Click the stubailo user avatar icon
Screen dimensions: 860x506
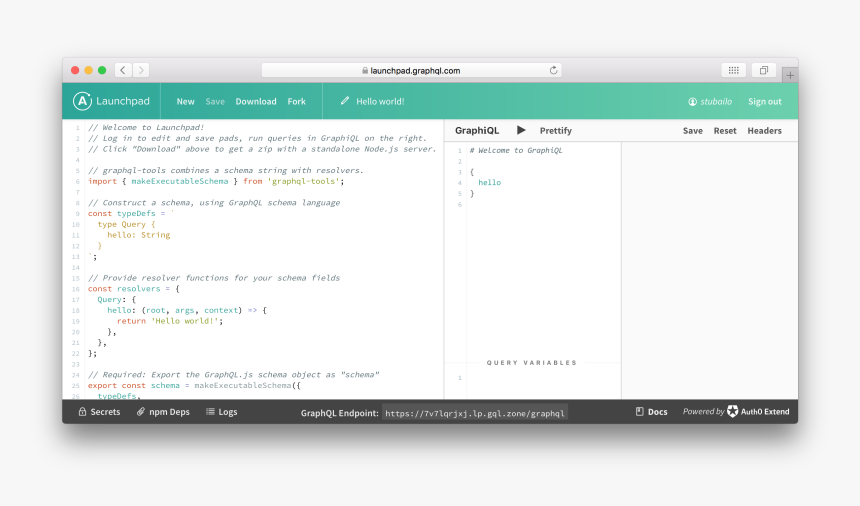coord(692,102)
